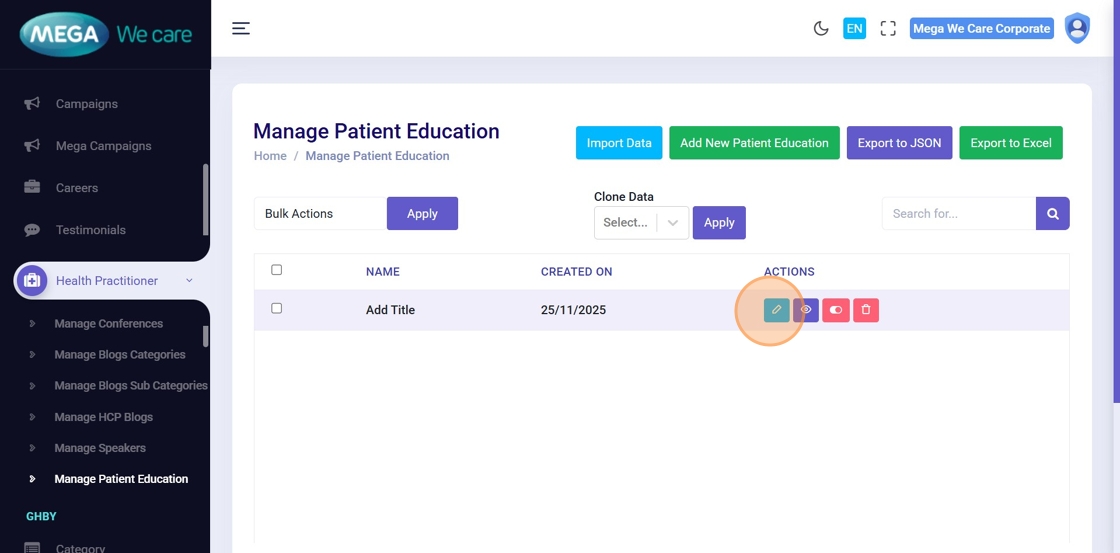
Task: Click the EN language selector
Action: click(854, 29)
